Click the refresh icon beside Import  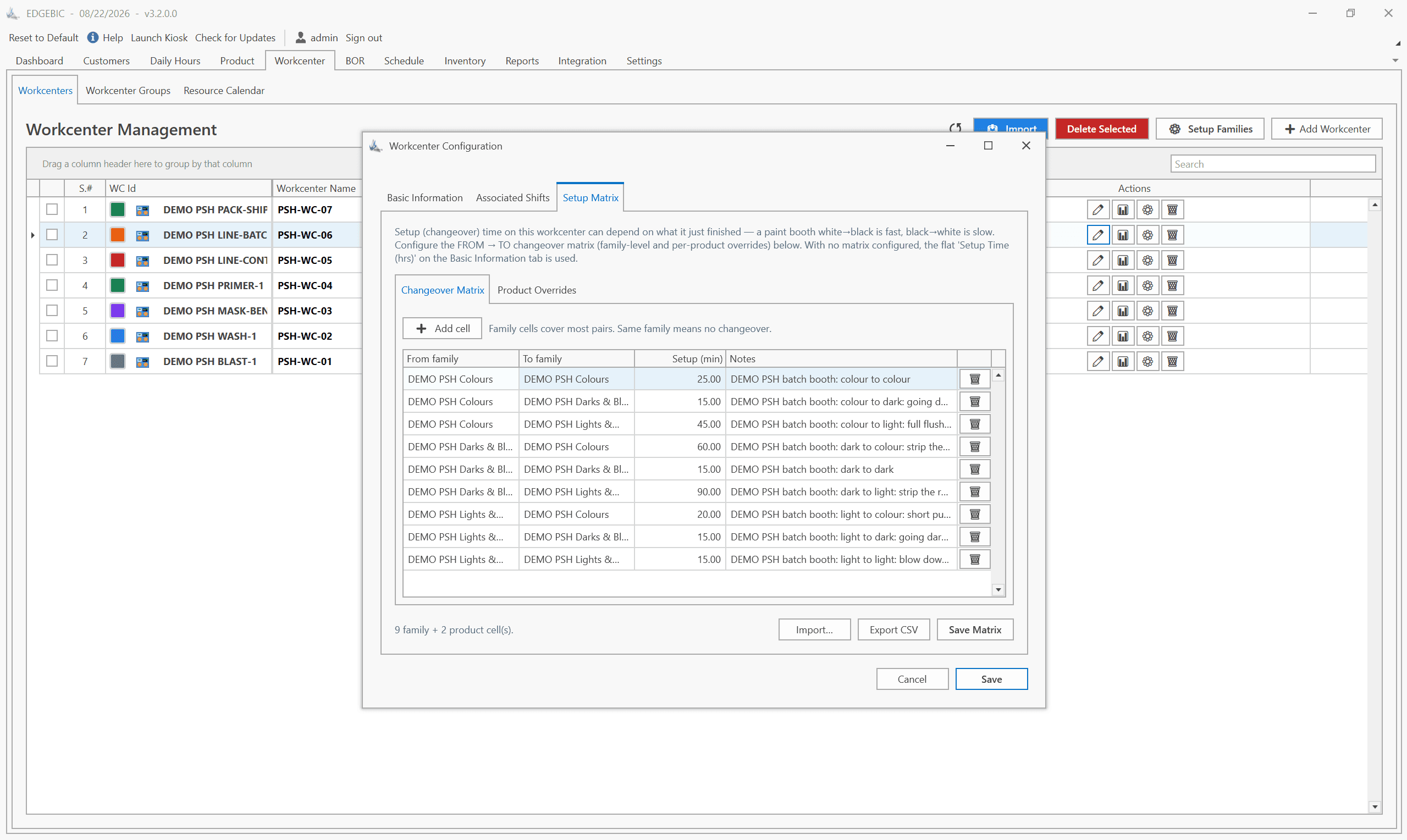point(956,128)
